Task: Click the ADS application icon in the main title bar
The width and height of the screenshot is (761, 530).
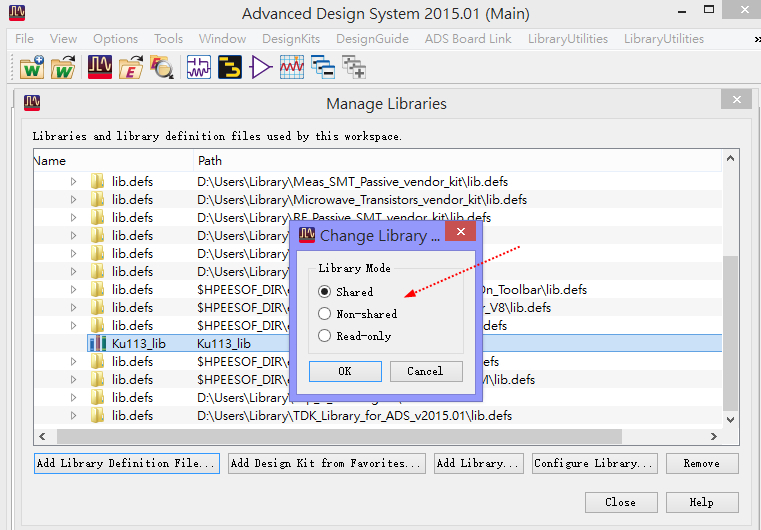Action: point(17,13)
